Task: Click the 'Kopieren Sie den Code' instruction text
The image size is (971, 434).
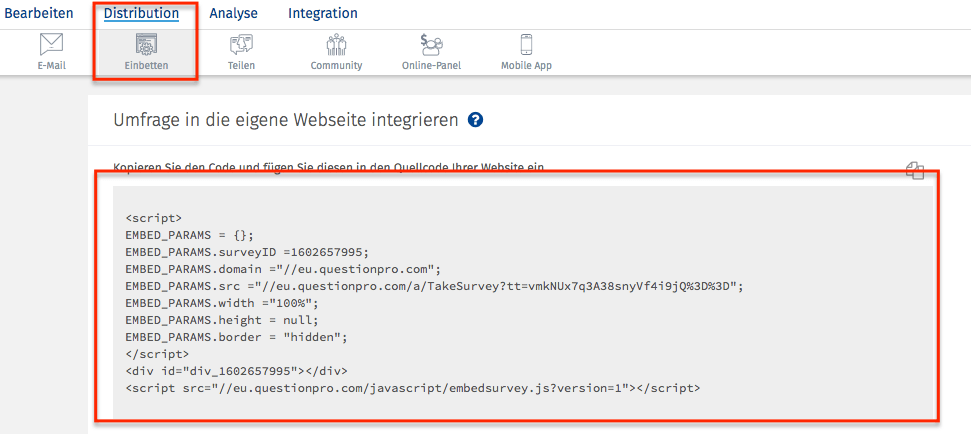Action: tap(328, 167)
